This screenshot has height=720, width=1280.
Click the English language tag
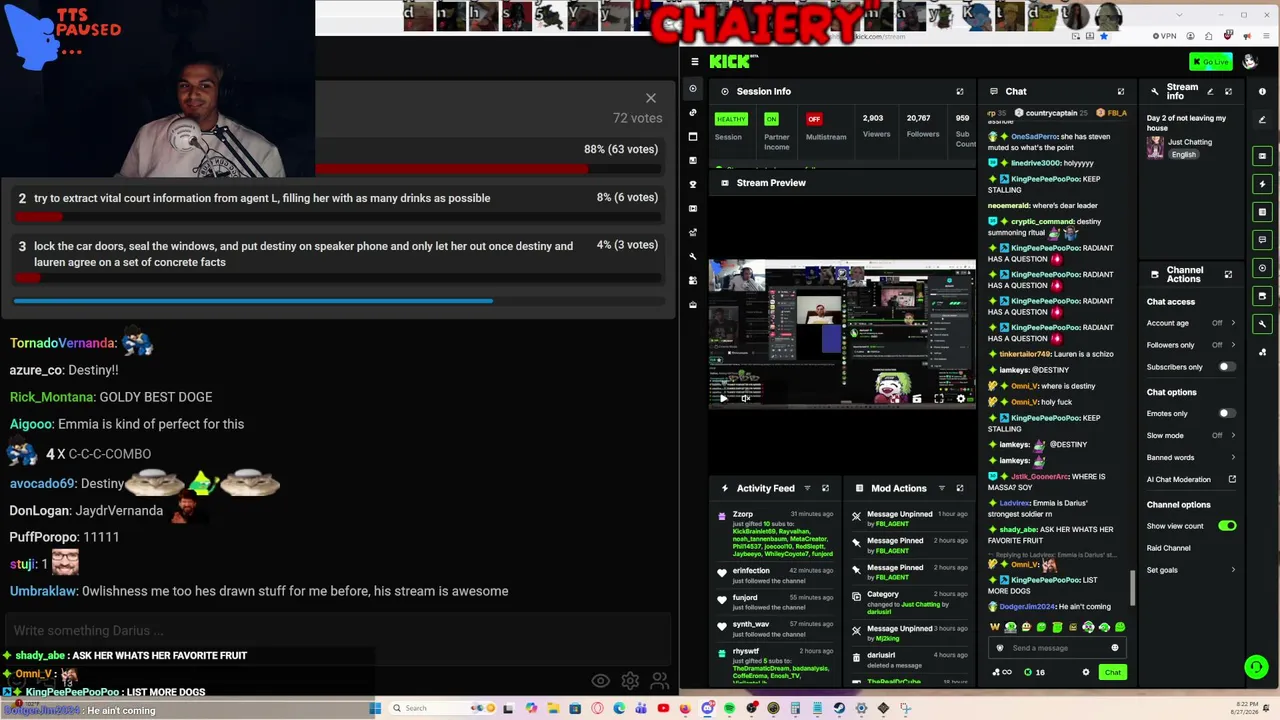click(1183, 155)
